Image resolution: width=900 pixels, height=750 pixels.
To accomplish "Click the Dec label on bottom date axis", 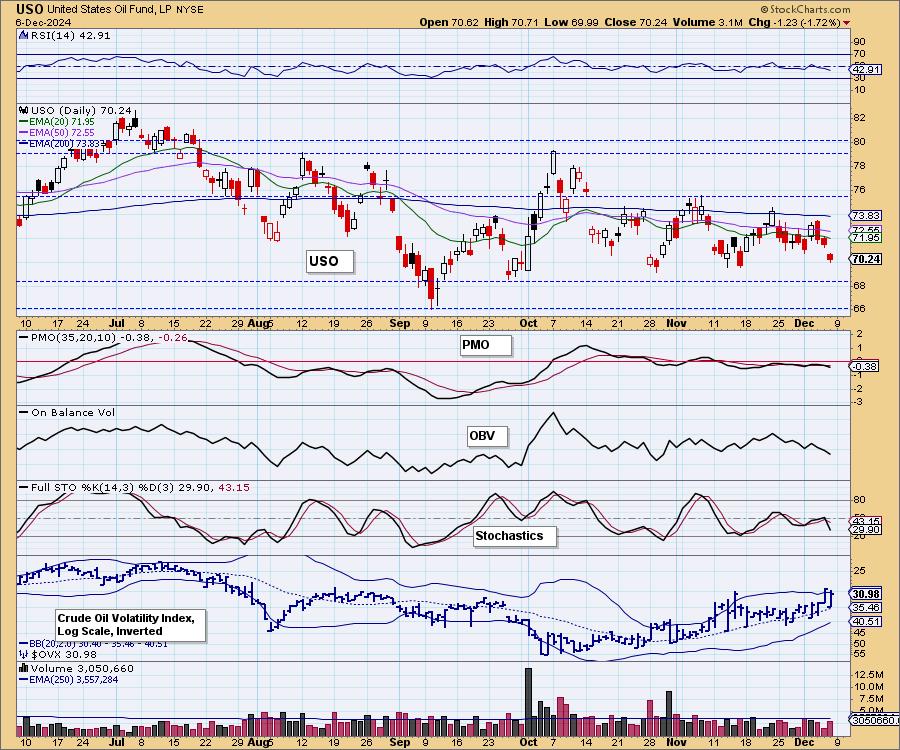I will tap(804, 742).
